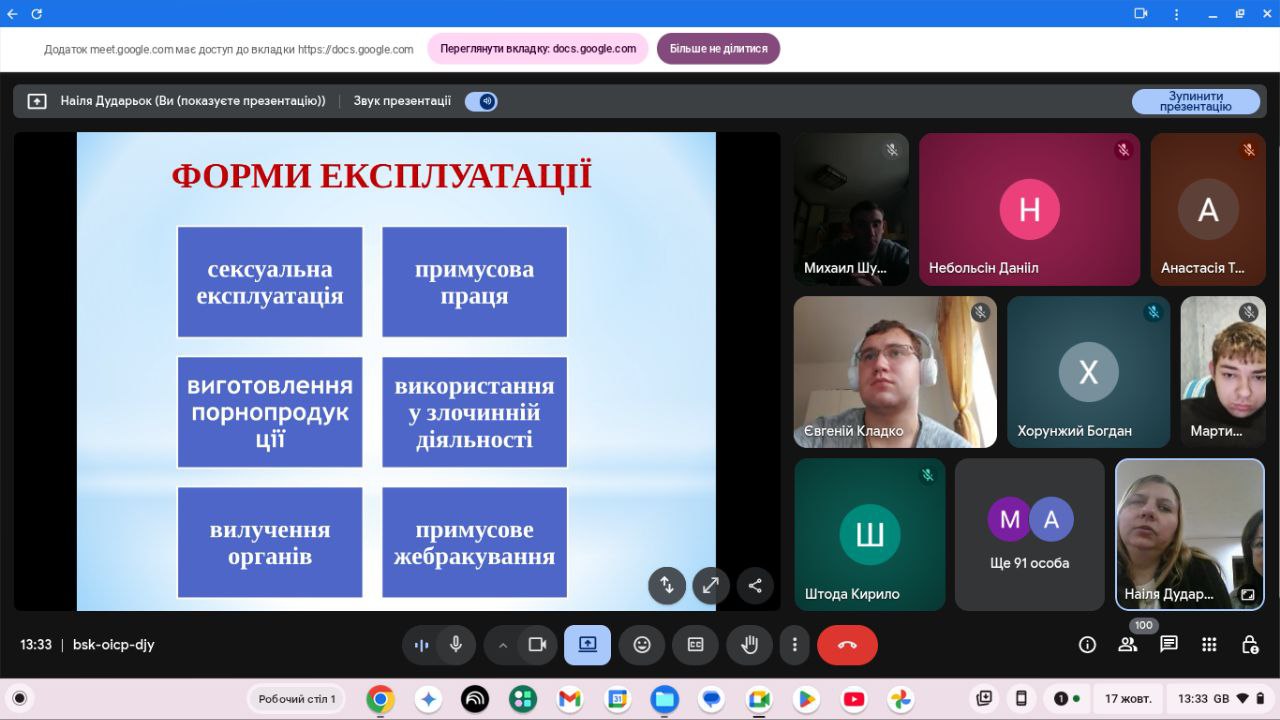Viewport: 1280px width, 720px height.
Task: Open host controls lock icon
Action: click(x=1249, y=645)
